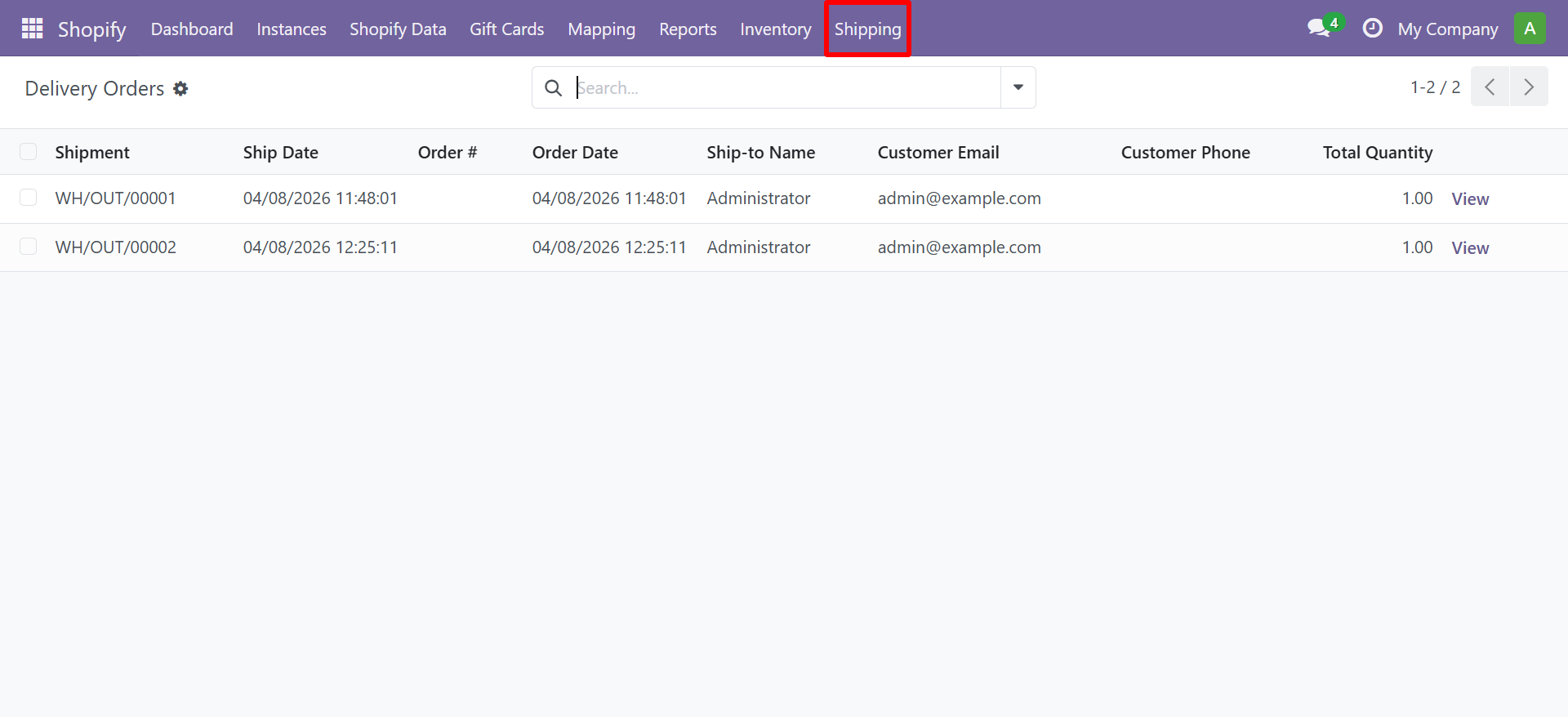Image resolution: width=1568 pixels, height=717 pixels.
Task: Click Administrator in the WH/OUT/00001 row
Action: point(759,198)
